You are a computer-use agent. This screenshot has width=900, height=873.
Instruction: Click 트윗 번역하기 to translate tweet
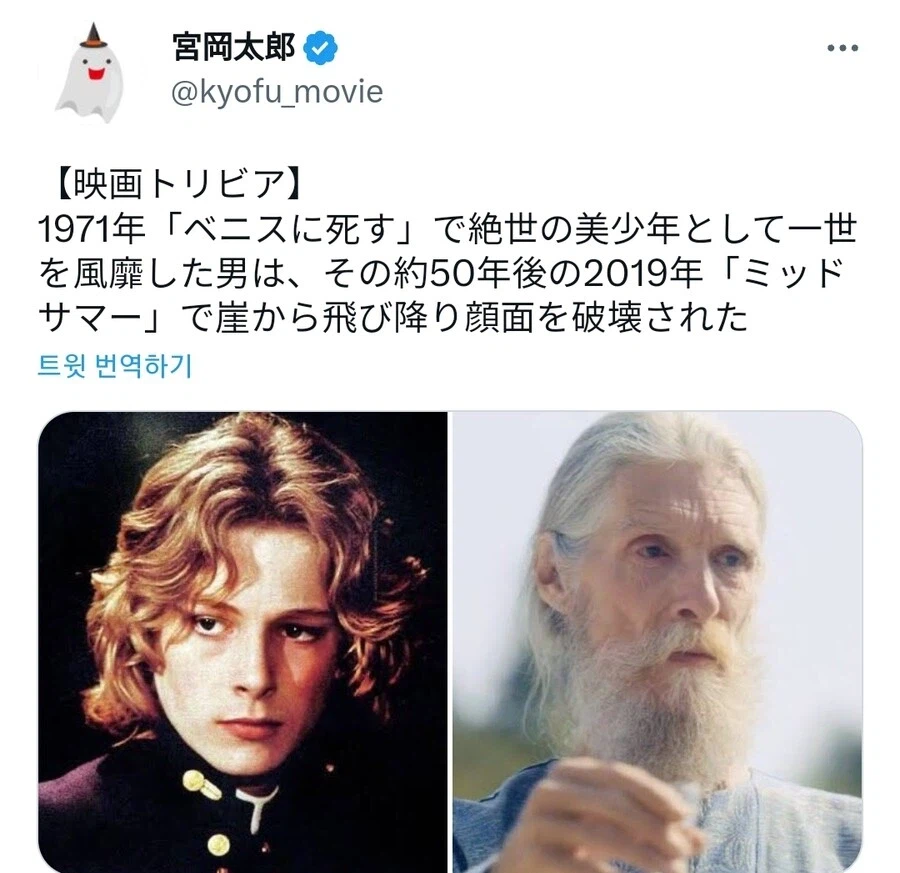click(115, 365)
